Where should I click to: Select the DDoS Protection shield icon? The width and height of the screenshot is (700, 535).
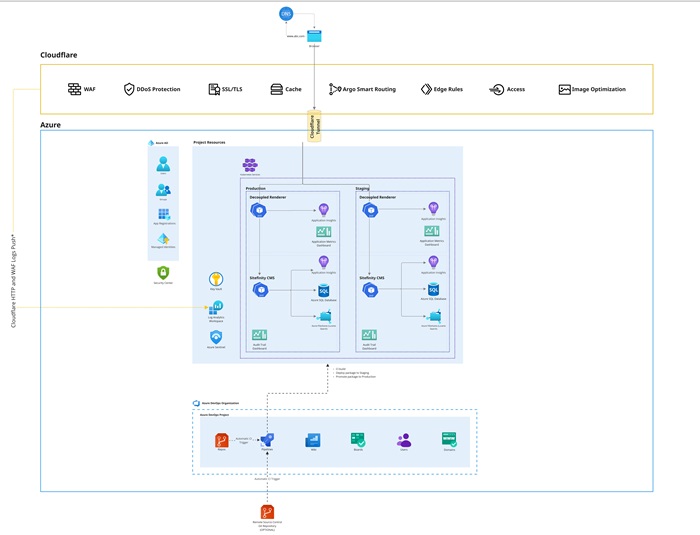[129, 89]
